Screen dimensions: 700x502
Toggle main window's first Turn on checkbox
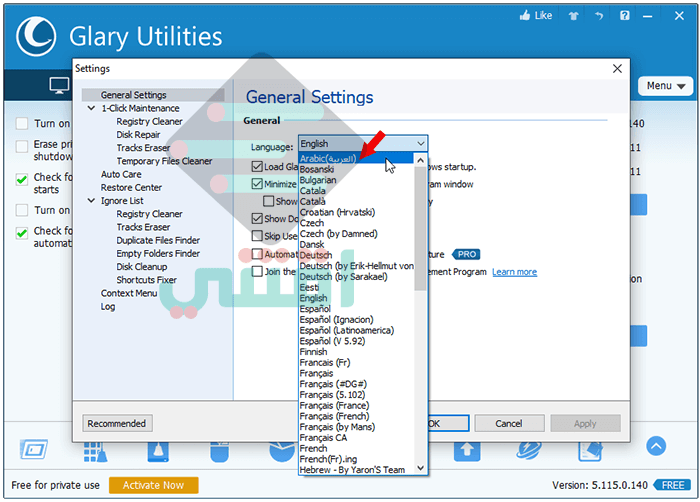(22, 124)
